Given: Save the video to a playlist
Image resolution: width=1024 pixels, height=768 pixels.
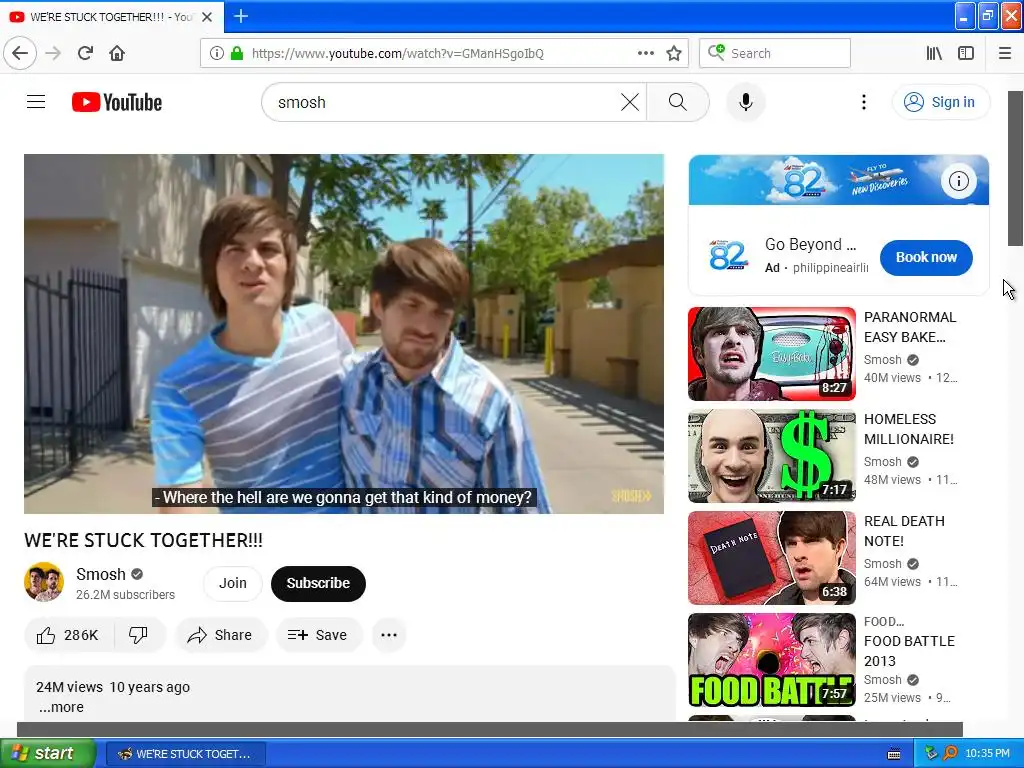Looking at the screenshot, I should tap(318, 635).
